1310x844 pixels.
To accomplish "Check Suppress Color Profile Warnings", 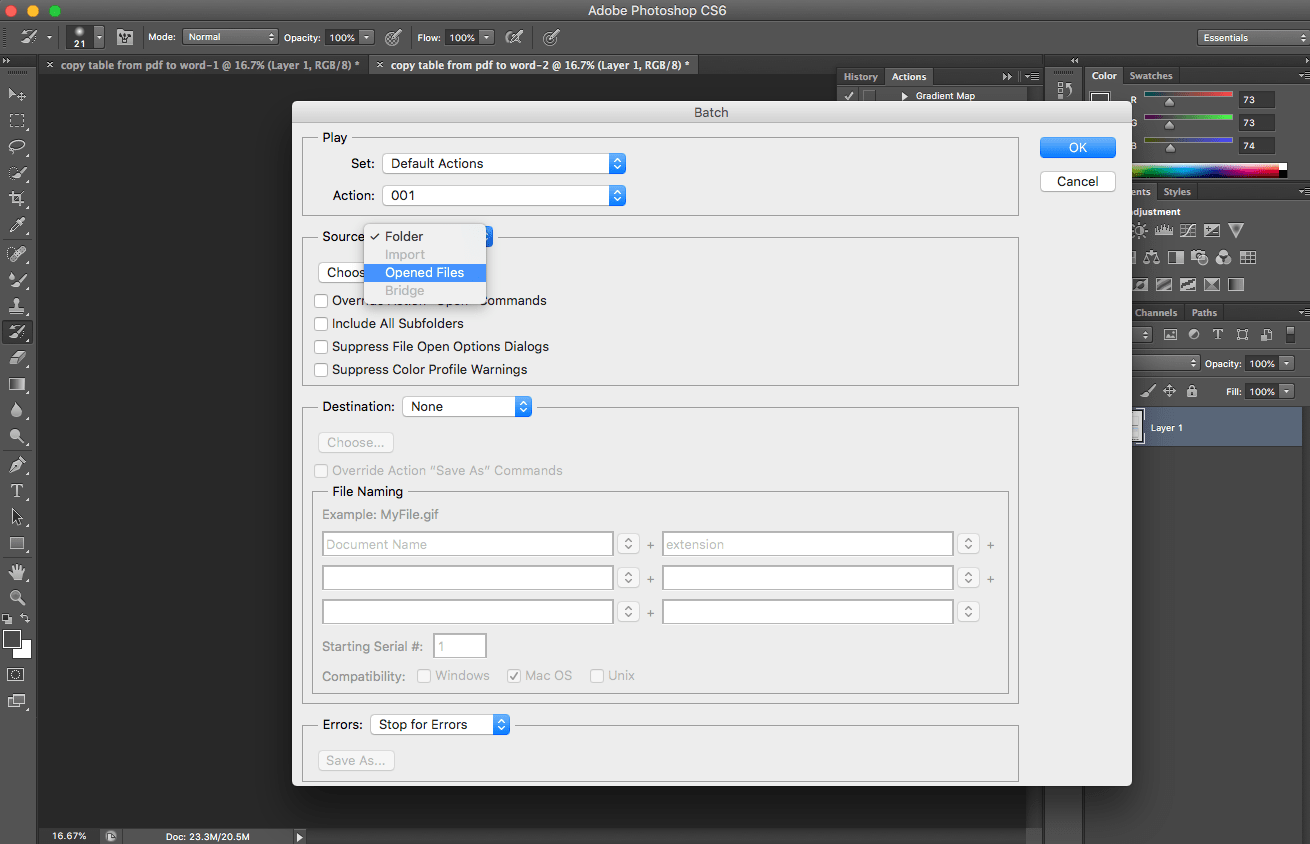I will tap(321, 369).
